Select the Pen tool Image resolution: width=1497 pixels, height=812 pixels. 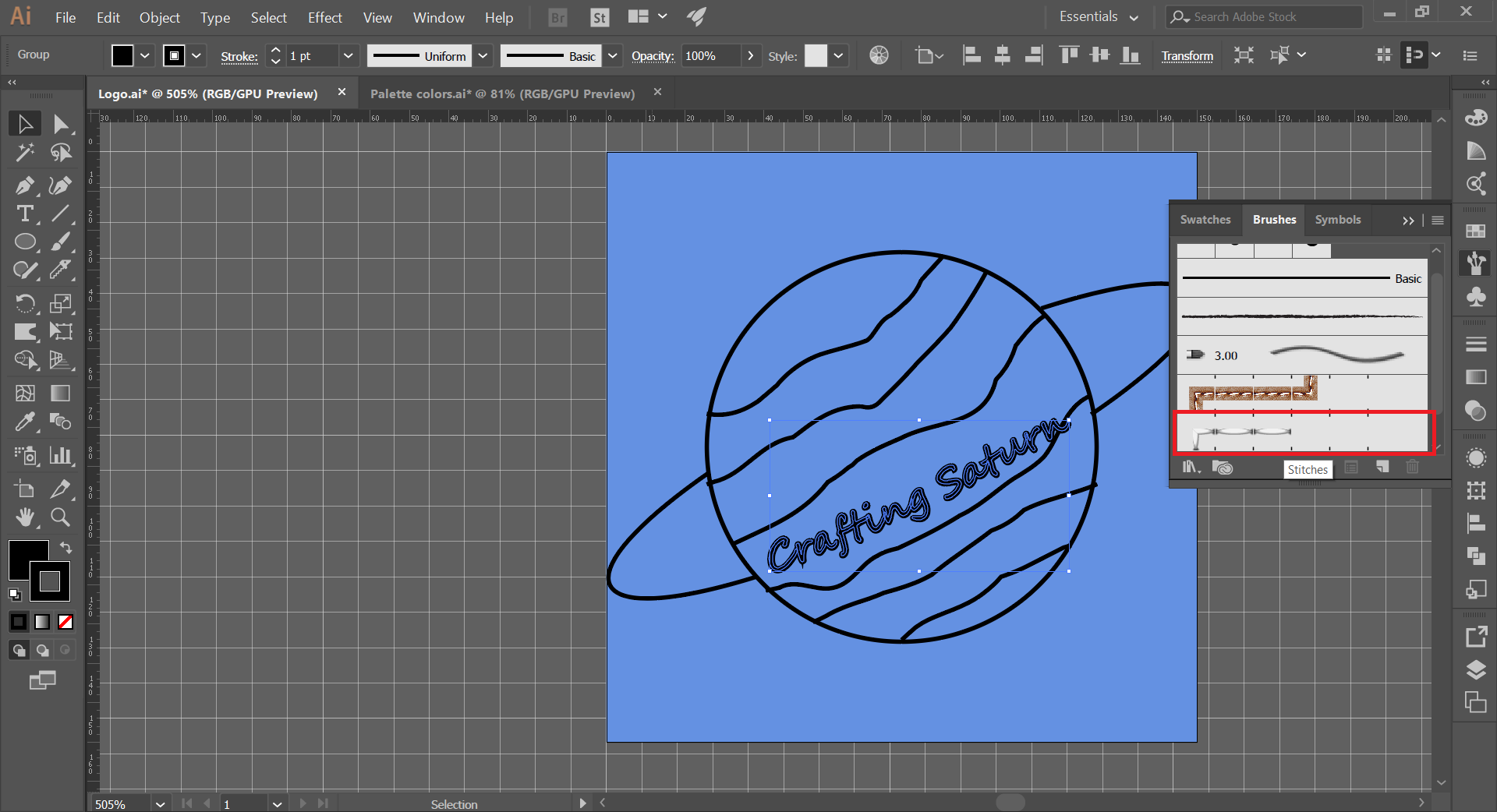[25, 185]
